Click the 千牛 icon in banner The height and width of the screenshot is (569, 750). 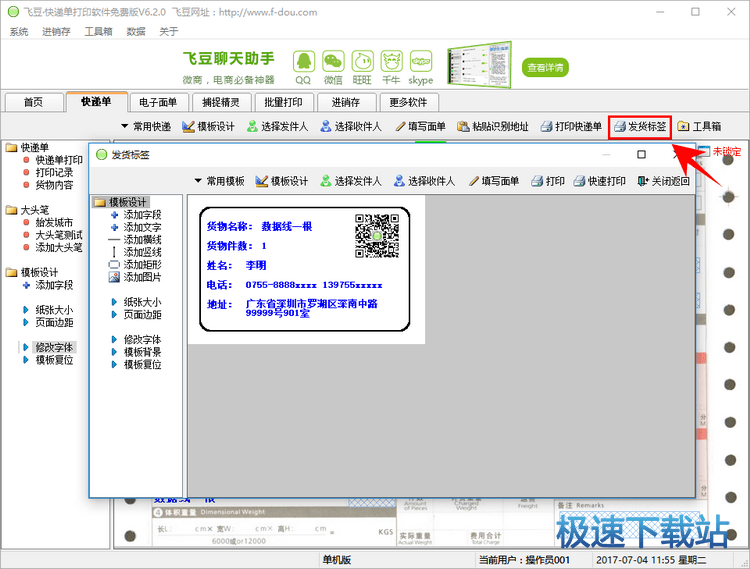392,62
